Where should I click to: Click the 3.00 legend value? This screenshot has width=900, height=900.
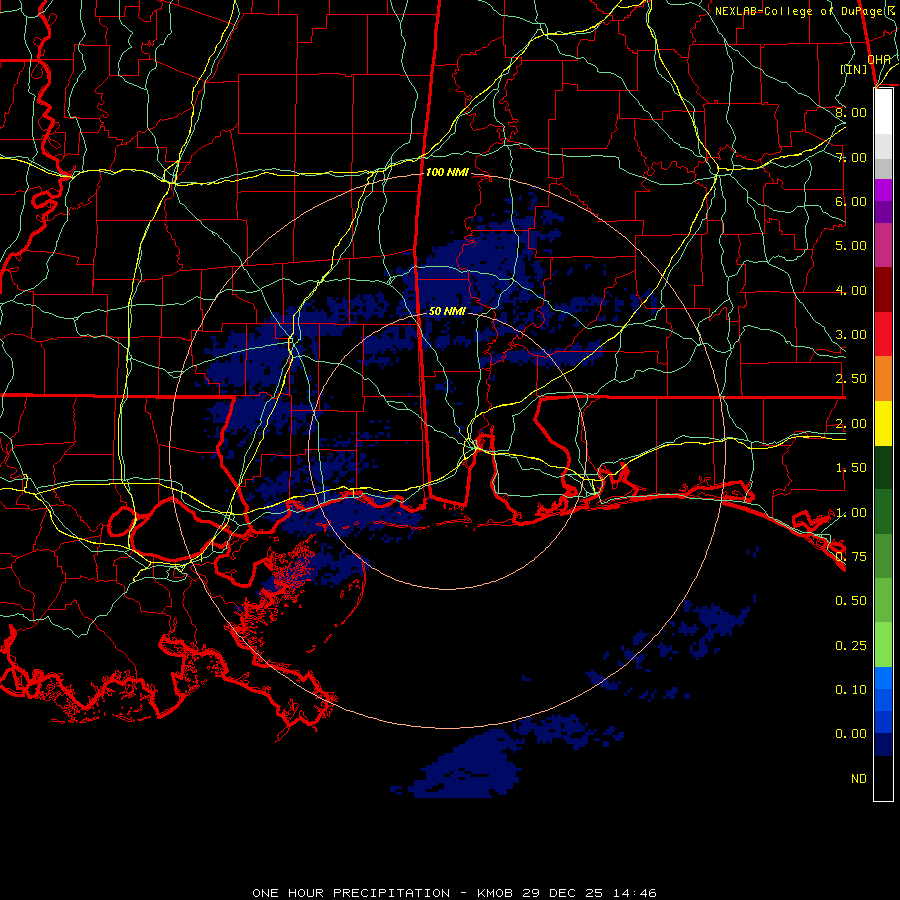coord(851,335)
